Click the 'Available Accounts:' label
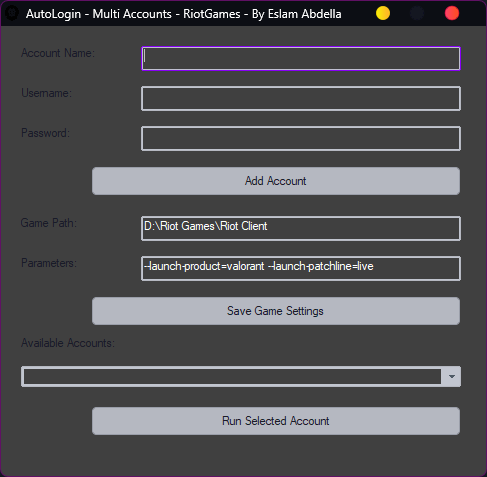This screenshot has height=477, width=487. pyautogui.click(x=68, y=343)
